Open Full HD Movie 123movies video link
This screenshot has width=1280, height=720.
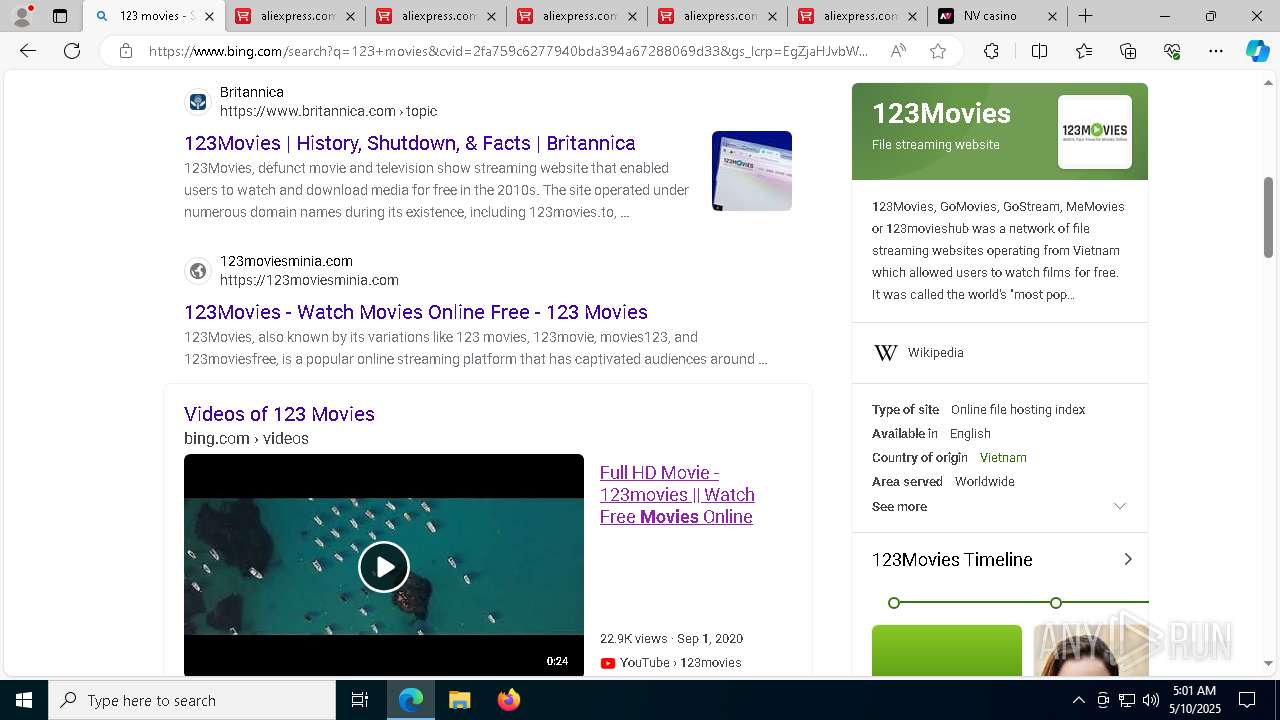click(x=677, y=495)
